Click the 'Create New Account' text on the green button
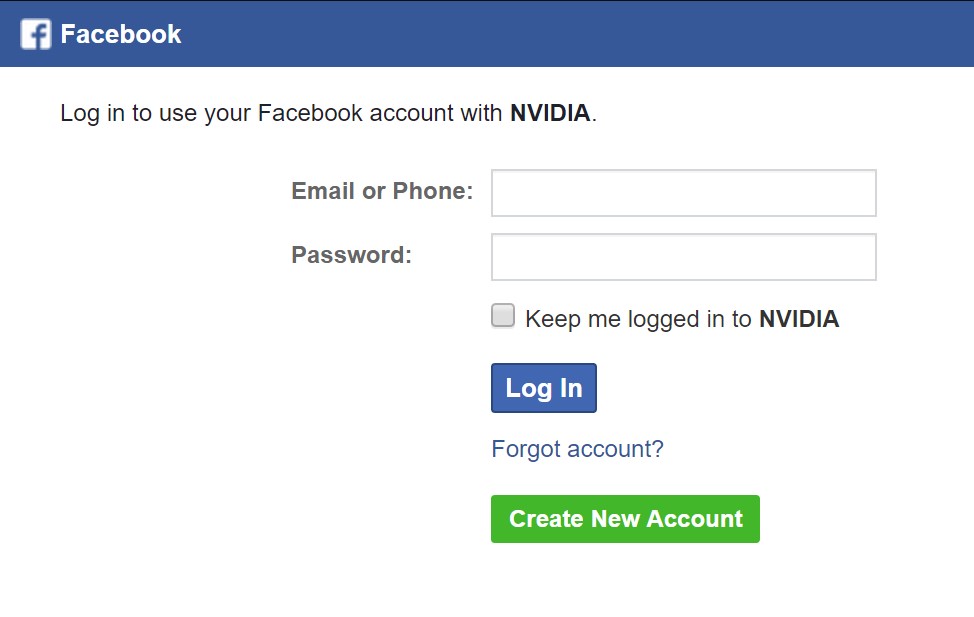Screen dimensions: 974x617 [x=626, y=519]
